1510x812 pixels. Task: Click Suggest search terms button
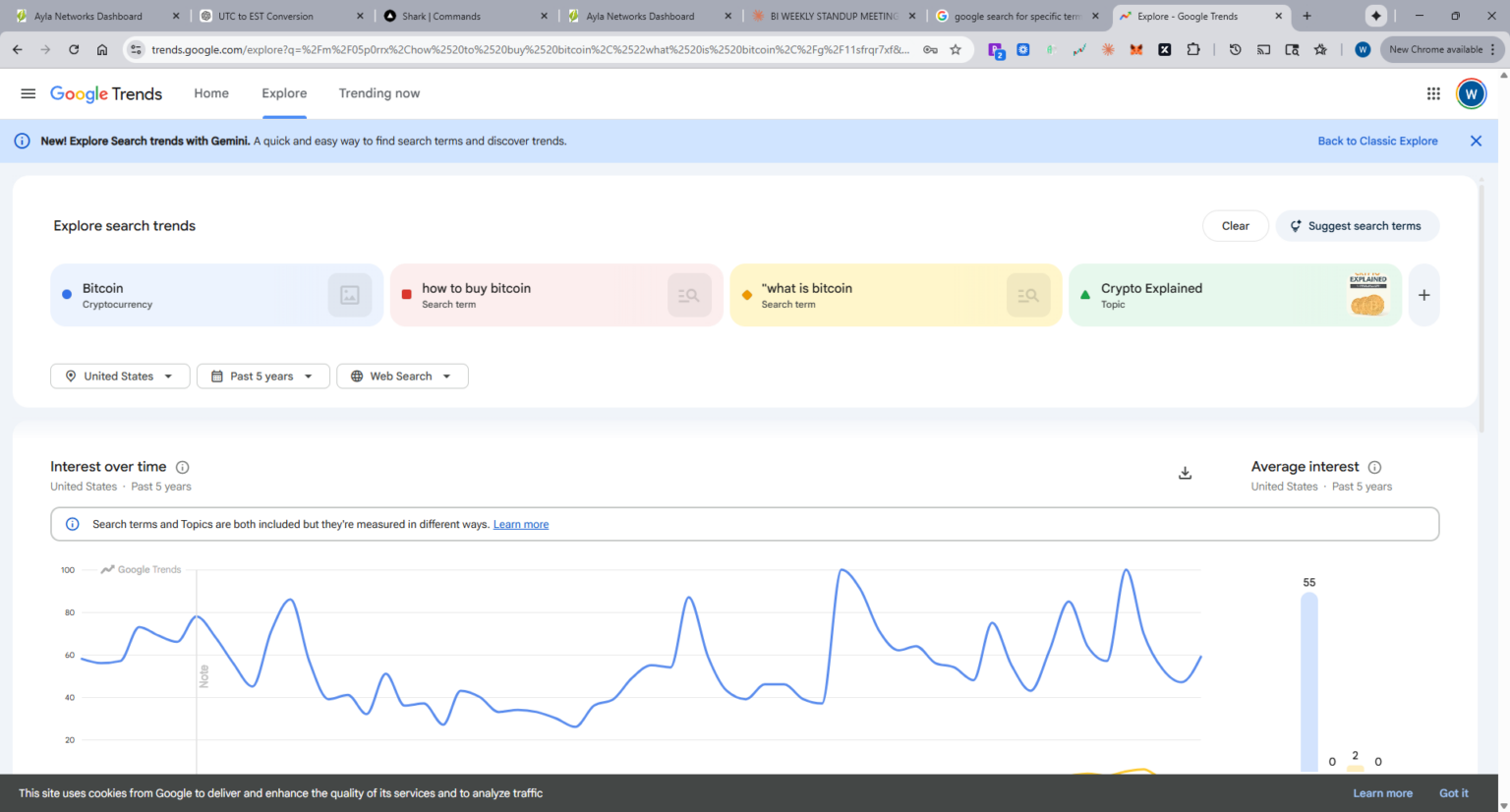pyautogui.click(x=1358, y=226)
